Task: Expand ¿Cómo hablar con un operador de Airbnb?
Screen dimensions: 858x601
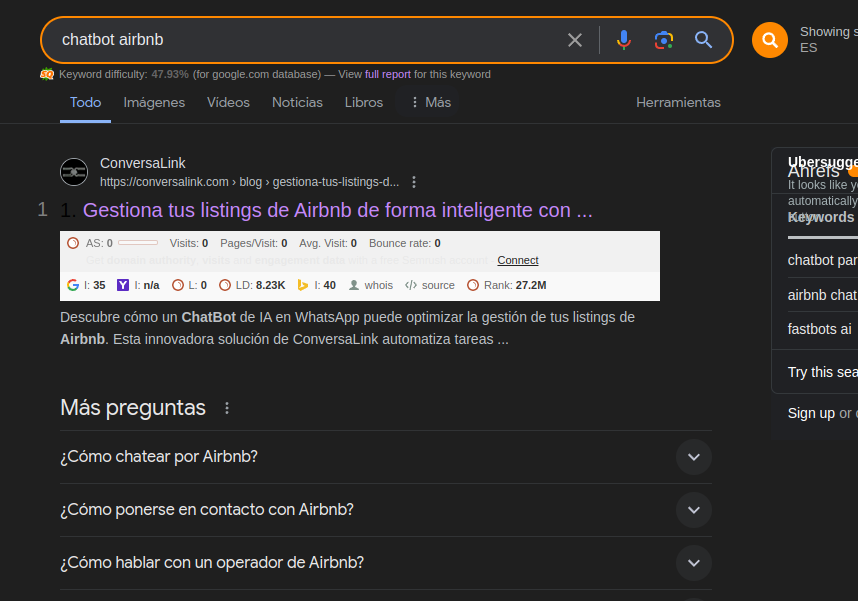Action: (386, 563)
